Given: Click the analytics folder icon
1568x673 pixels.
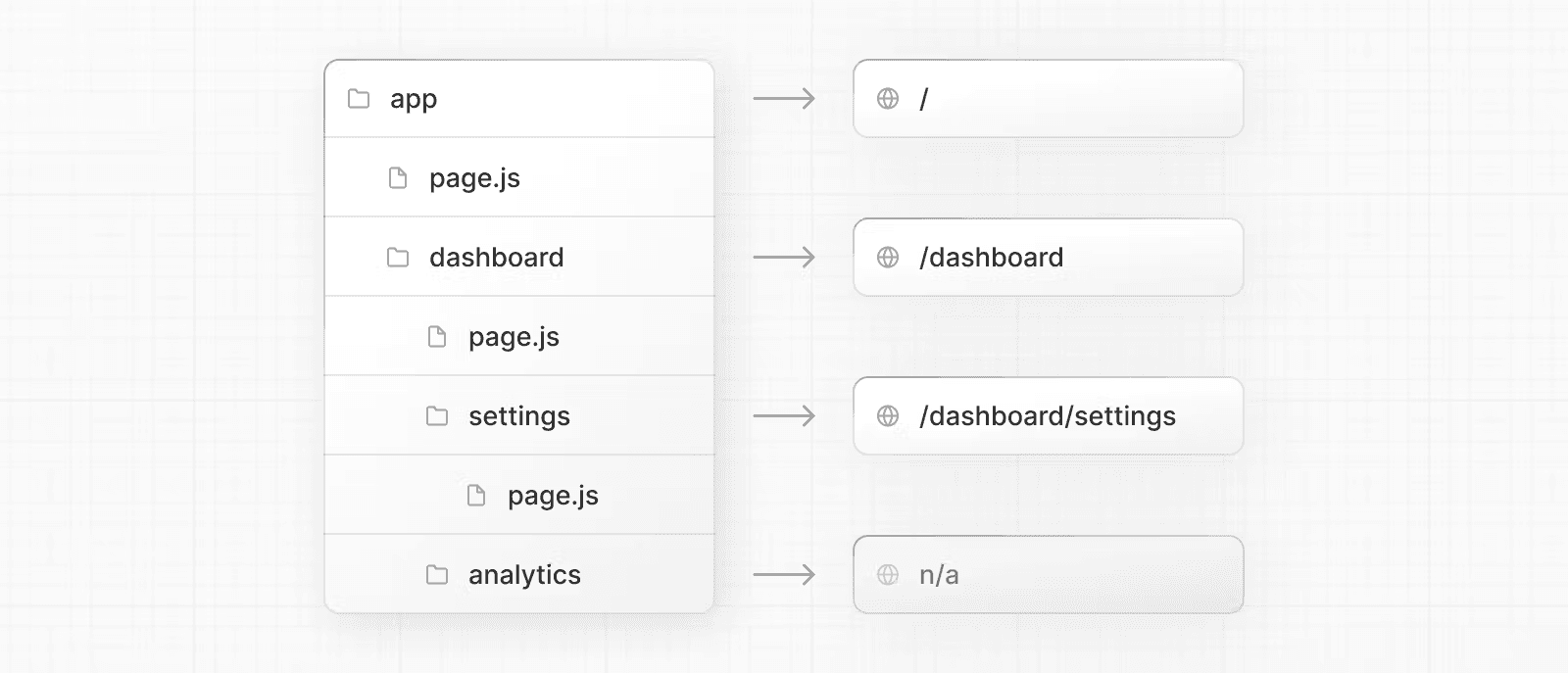Looking at the screenshot, I should coord(437,575).
